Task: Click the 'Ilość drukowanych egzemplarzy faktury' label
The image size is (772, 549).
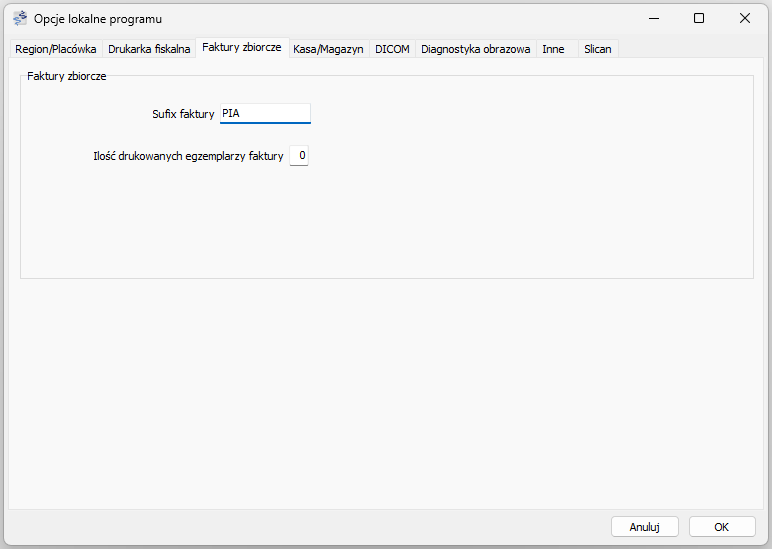Action: click(x=188, y=156)
